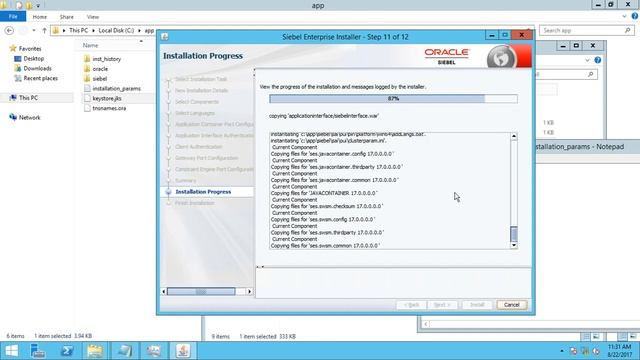Click the taskbar clock showing 11:31 AM

click(620, 351)
